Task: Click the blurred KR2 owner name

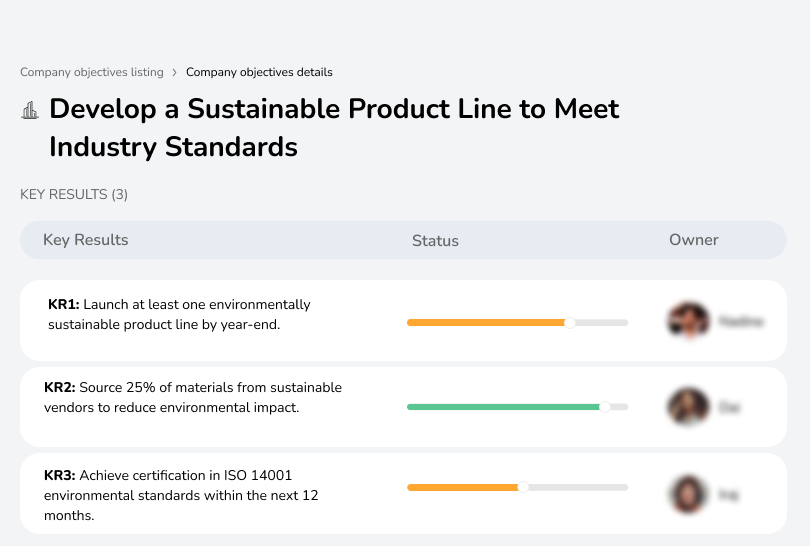Action: click(x=729, y=408)
